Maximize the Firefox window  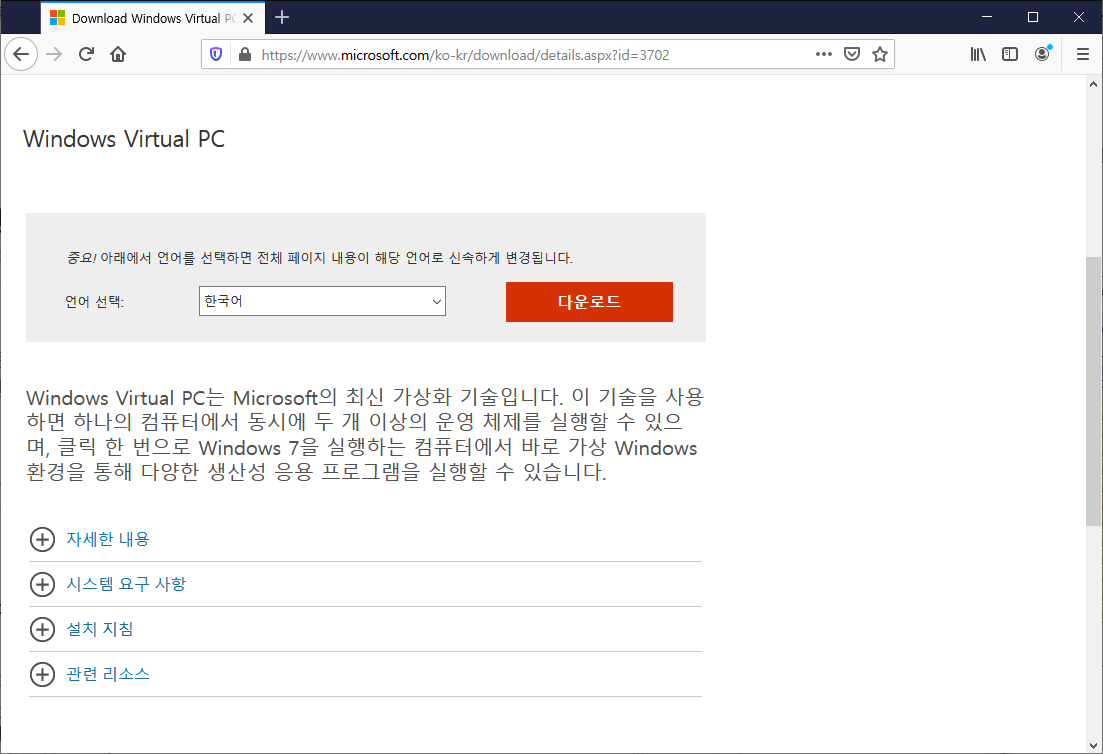click(x=1033, y=17)
